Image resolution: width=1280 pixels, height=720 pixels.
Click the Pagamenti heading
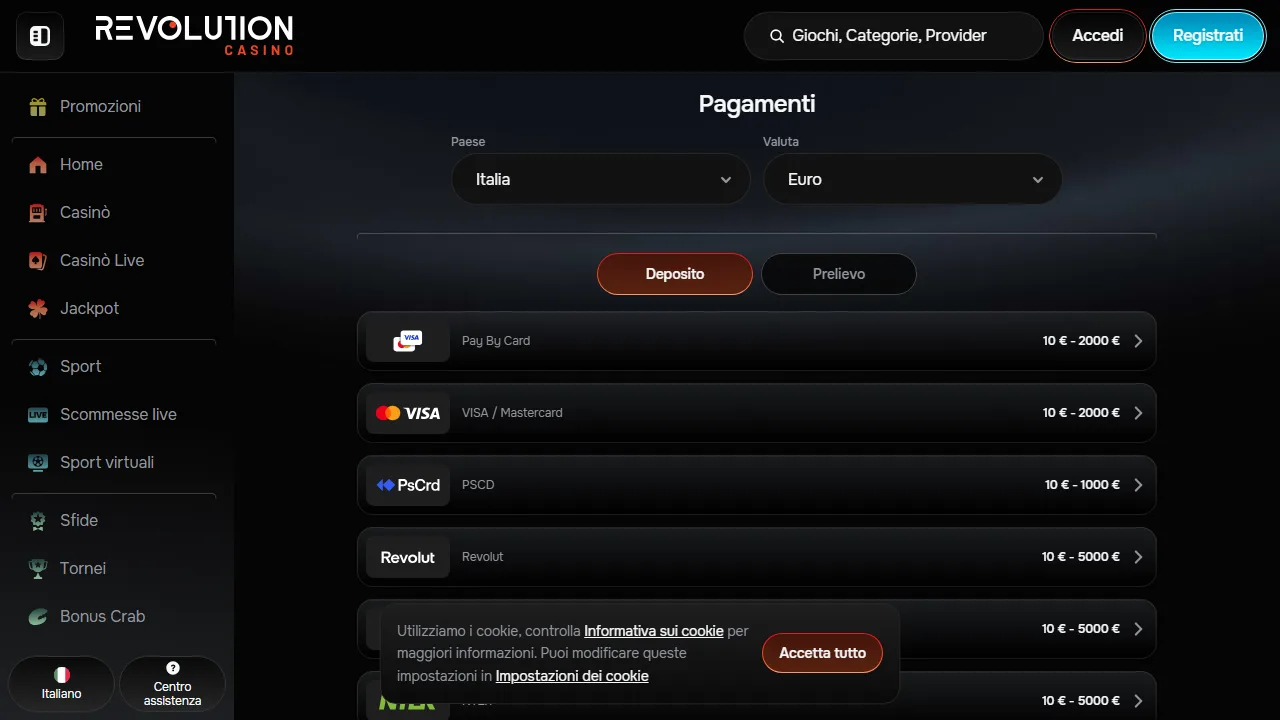[x=757, y=103]
